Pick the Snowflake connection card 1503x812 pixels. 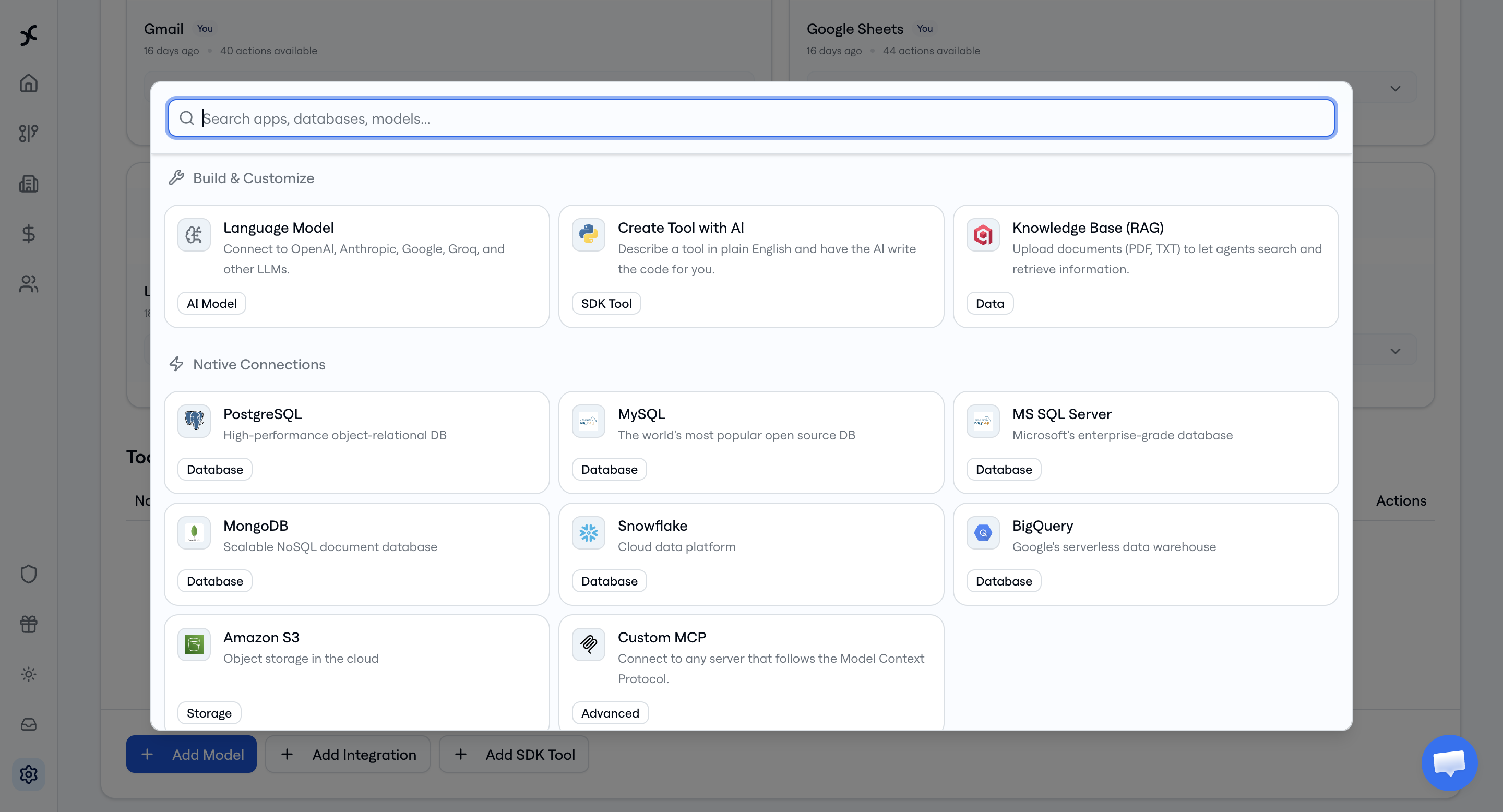pos(751,554)
